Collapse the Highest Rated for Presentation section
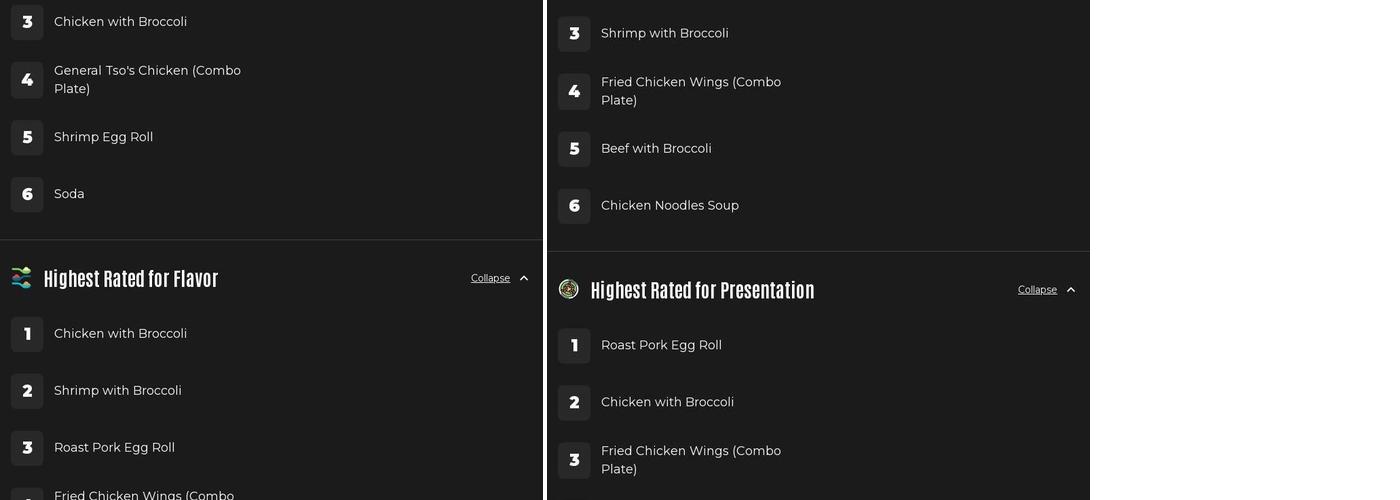The image size is (1400, 500). point(1037,290)
